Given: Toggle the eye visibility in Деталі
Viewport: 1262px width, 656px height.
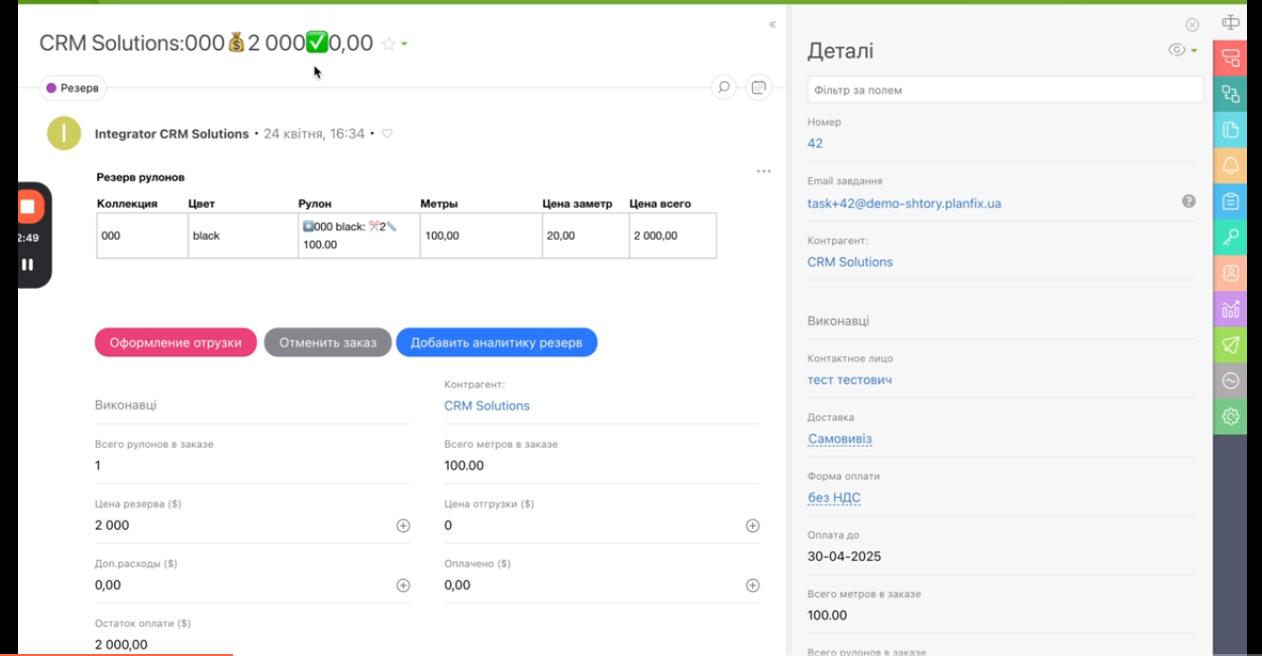Looking at the screenshot, I should 1177,50.
